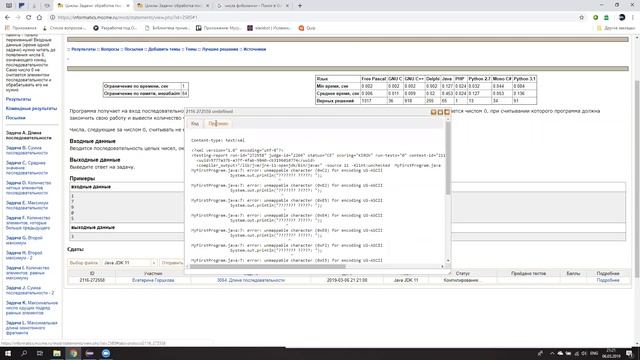Open the blue round app on the taskbar

tap(106, 353)
